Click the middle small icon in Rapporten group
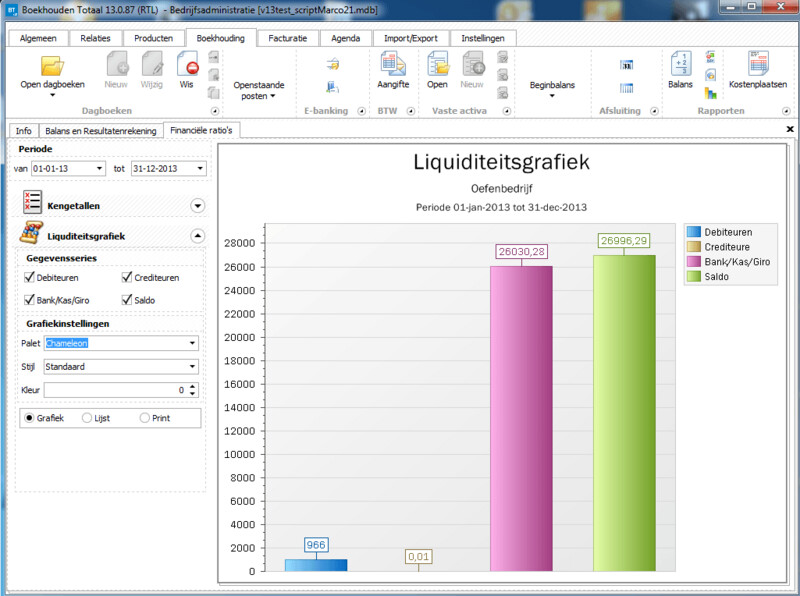The height and width of the screenshot is (596, 800). pos(710,75)
